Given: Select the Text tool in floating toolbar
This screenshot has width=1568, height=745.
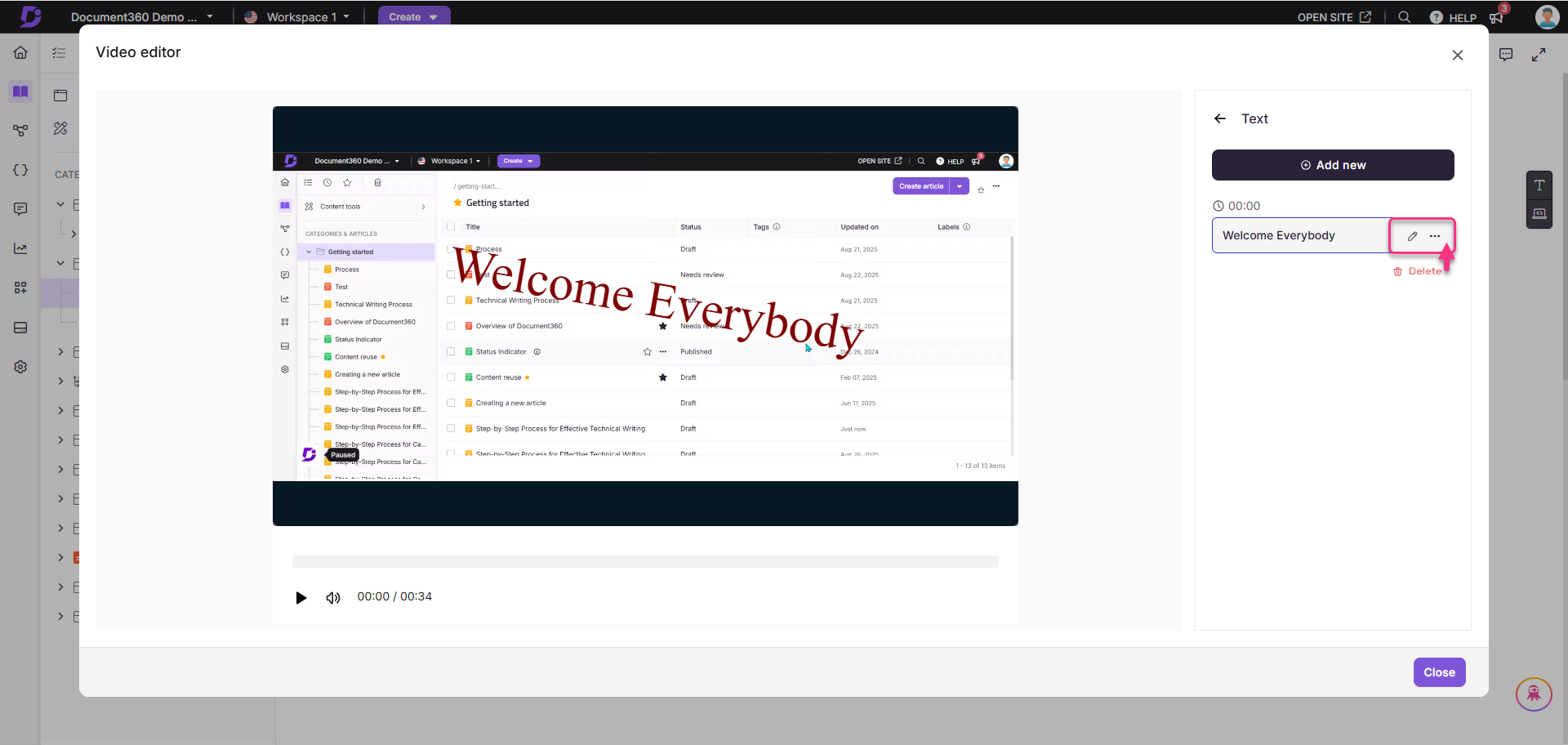Looking at the screenshot, I should click(1539, 185).
